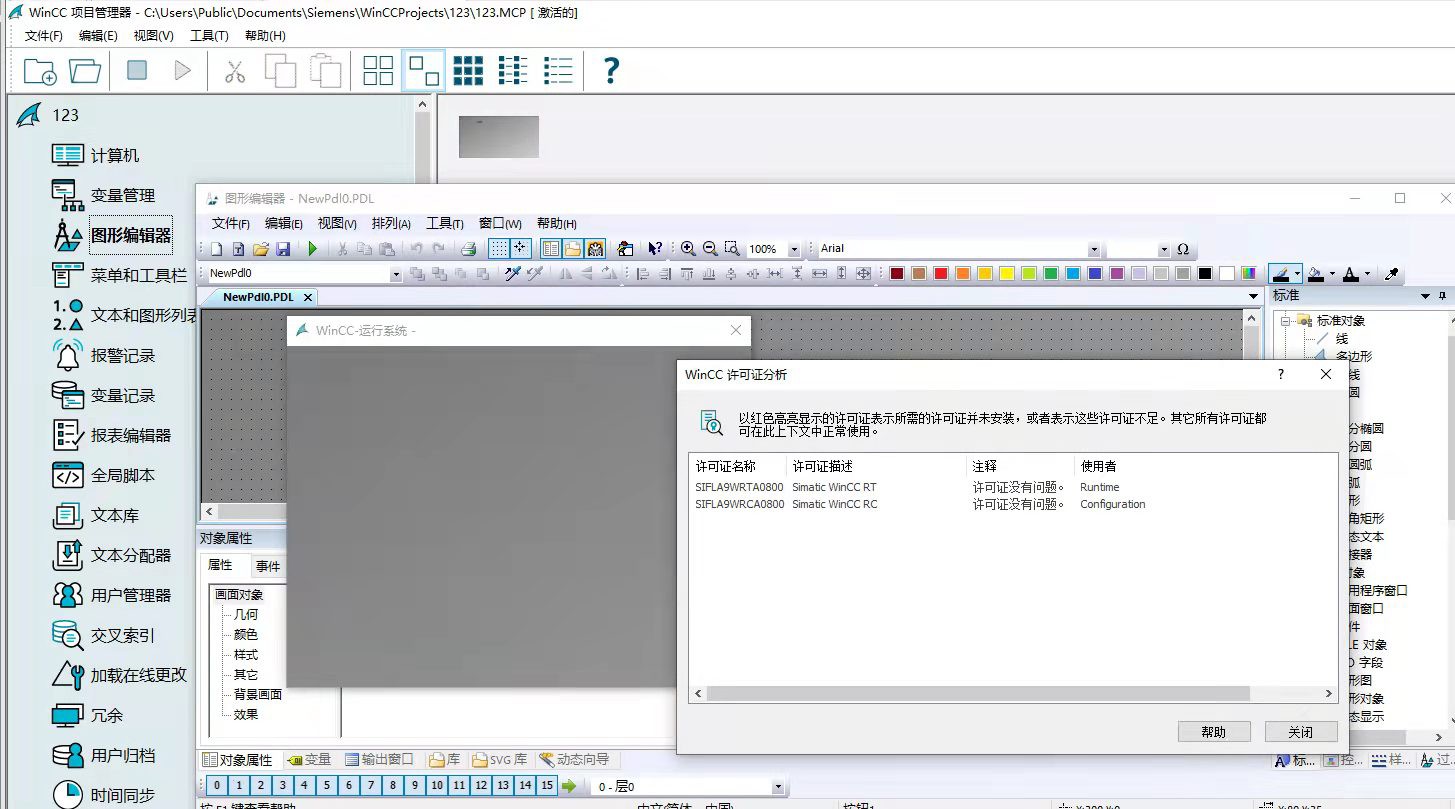Click the eyedropper color picker icon
Image resolution: width=1455 pixels, height=809 pixels.
coord(1391,274)
